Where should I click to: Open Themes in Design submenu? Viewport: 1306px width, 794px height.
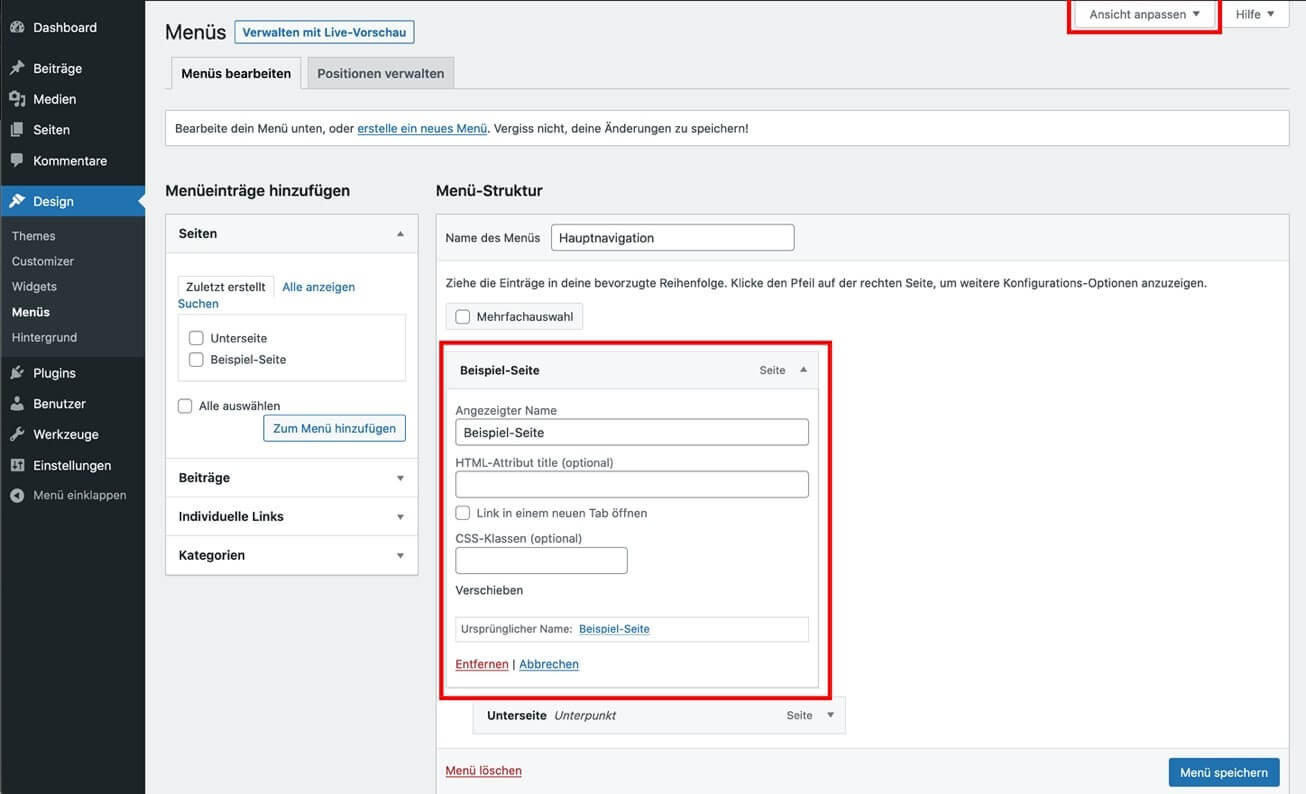click(34, 236)
